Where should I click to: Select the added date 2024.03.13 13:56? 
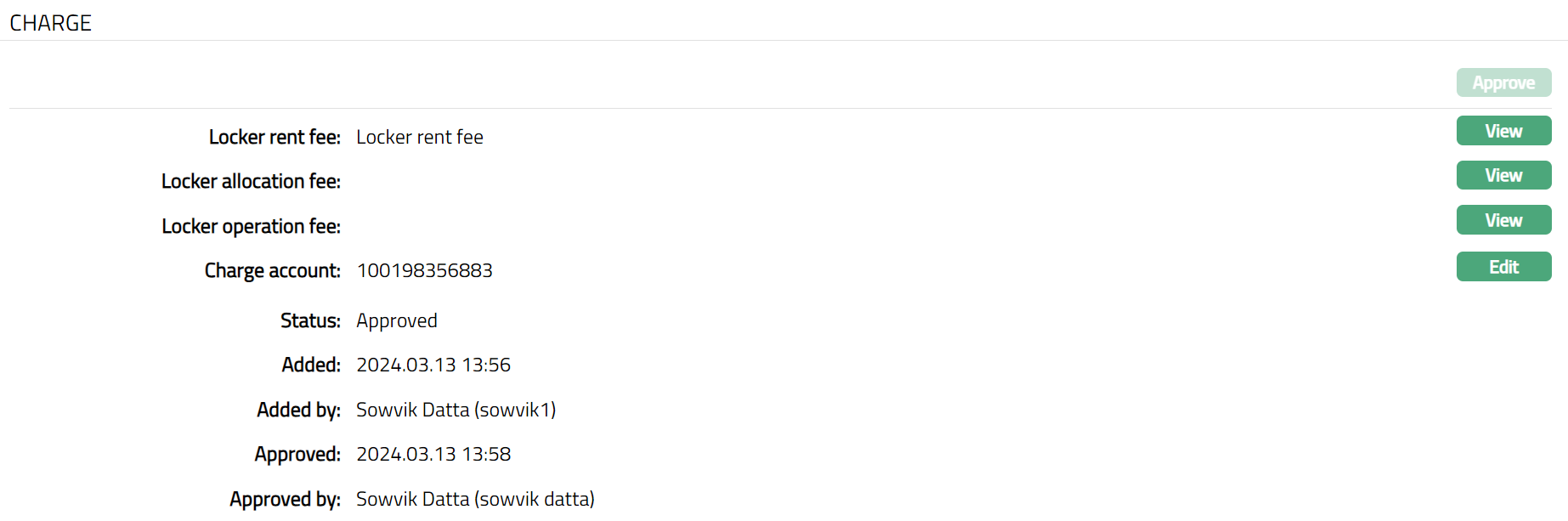(x=433, y=365)
